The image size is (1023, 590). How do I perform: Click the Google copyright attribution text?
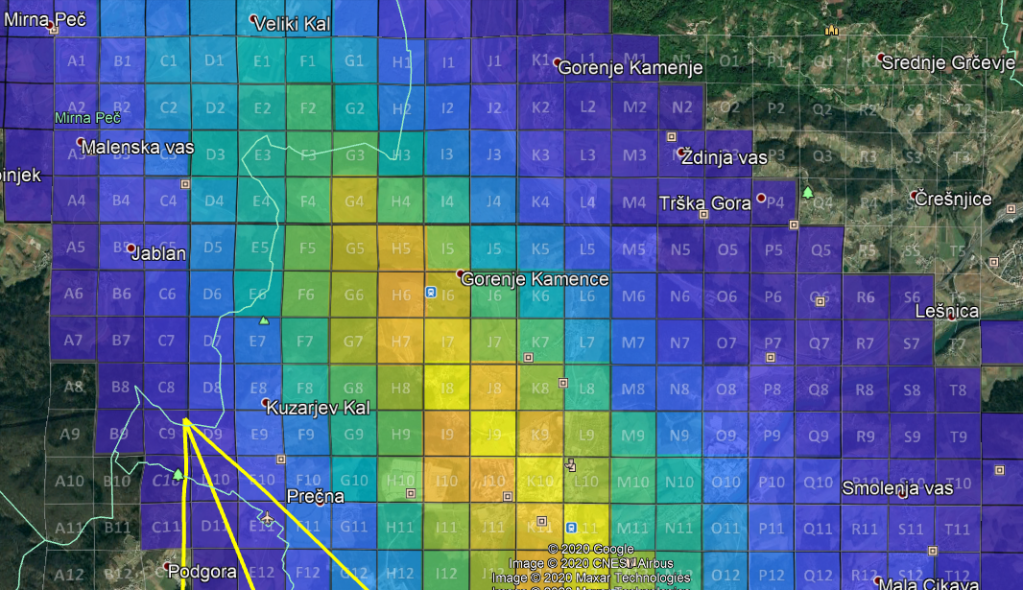click(x=591, y=549)
